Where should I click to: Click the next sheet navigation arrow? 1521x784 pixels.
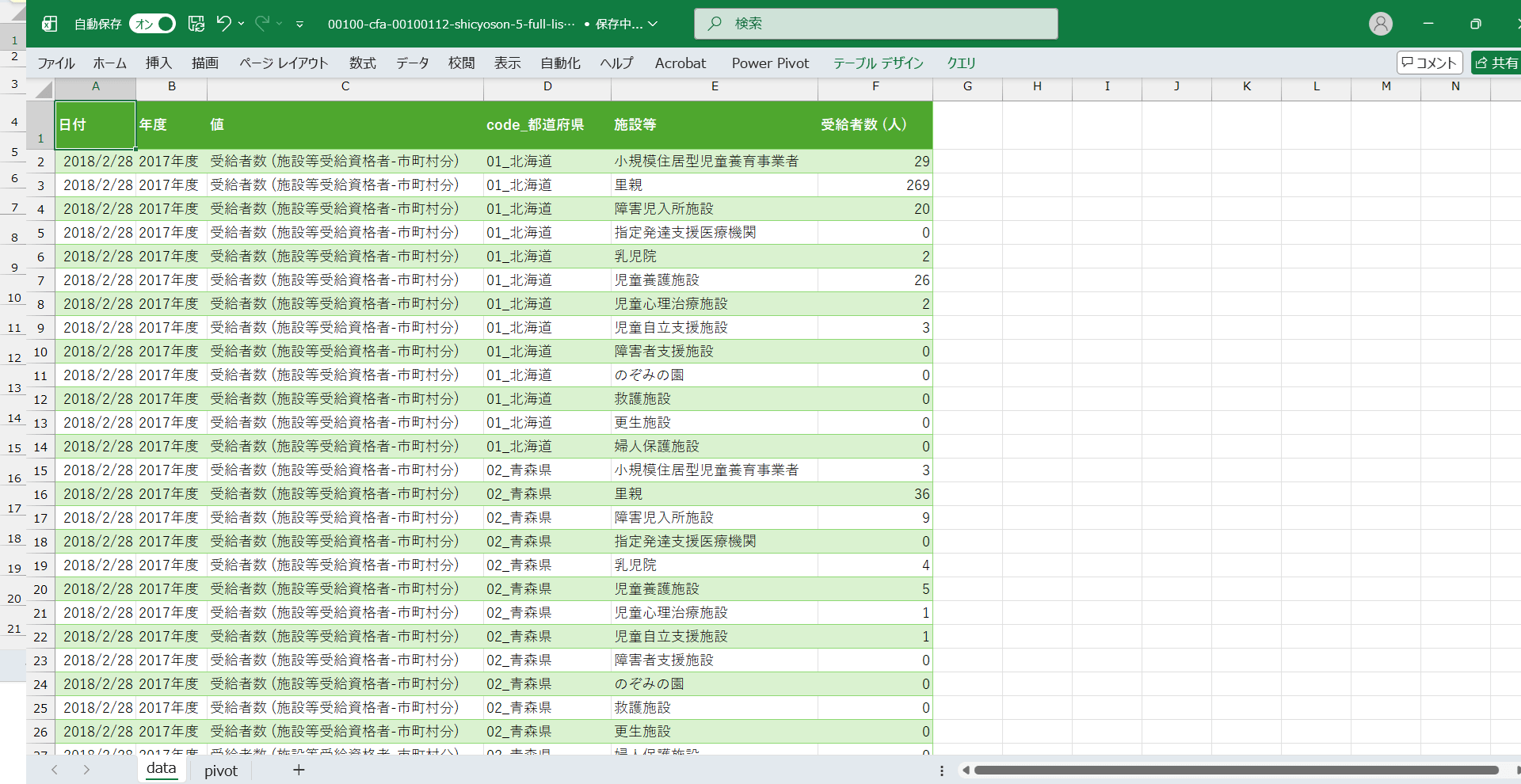coord(86,770)
